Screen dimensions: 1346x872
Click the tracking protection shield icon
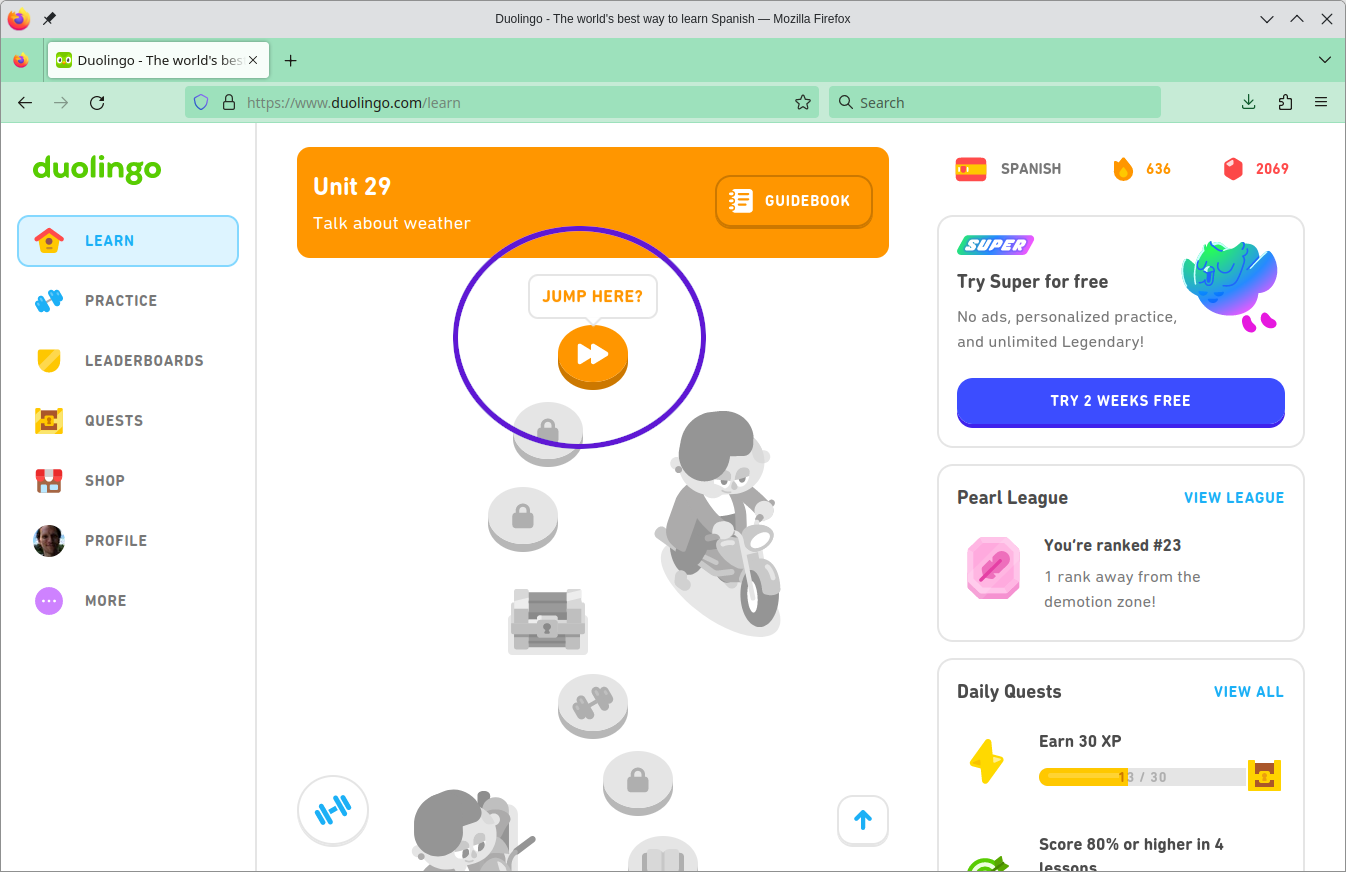click(201, 102)
